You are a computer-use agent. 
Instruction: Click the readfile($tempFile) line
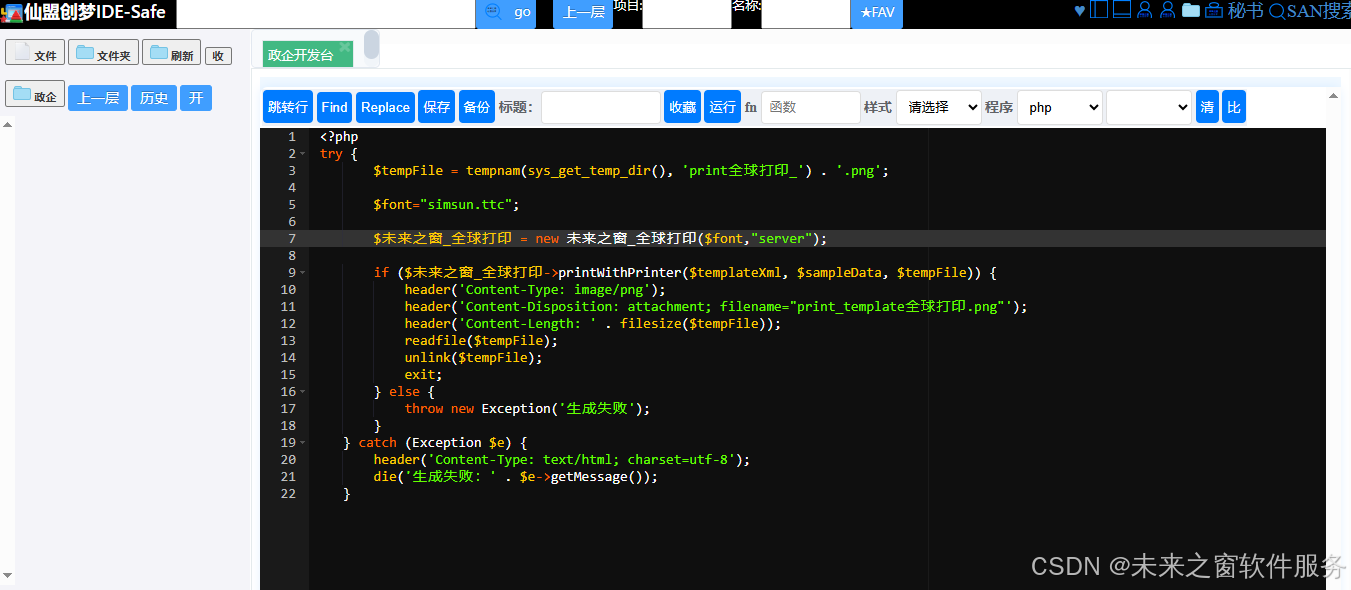(481, 341)
